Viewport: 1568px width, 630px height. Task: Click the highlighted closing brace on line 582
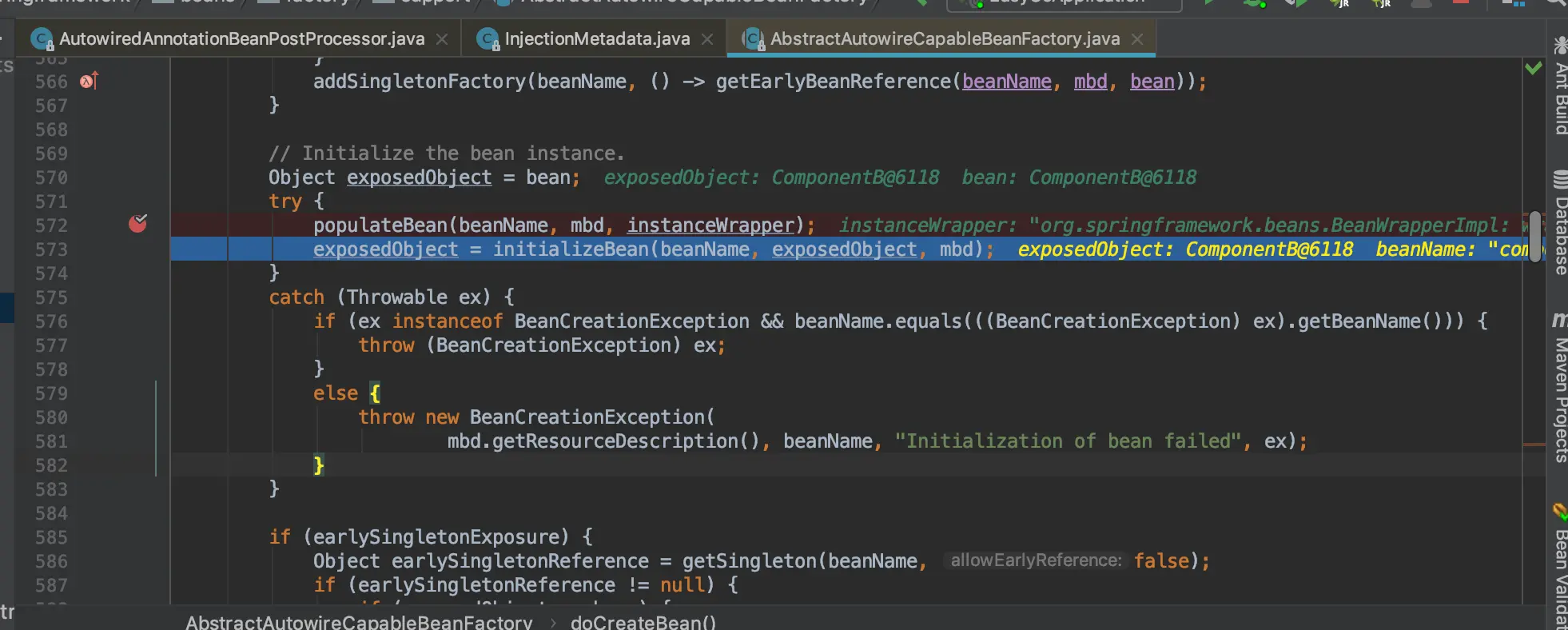tap(319, 465)
